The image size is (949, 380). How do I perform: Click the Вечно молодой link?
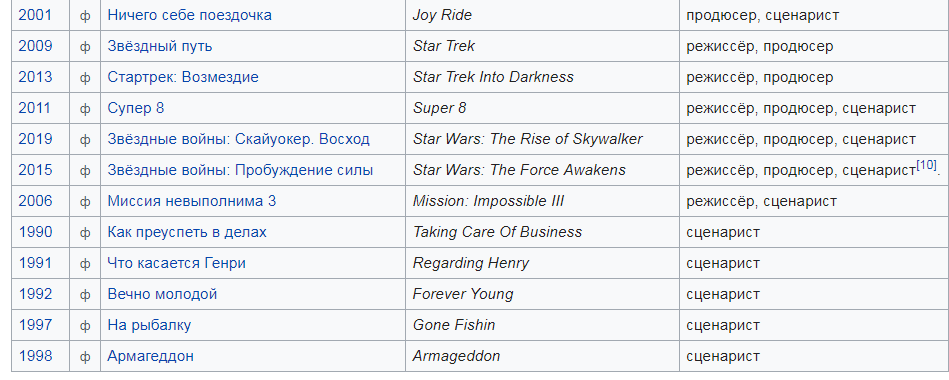pyautogui.click(x=162, y=294)
